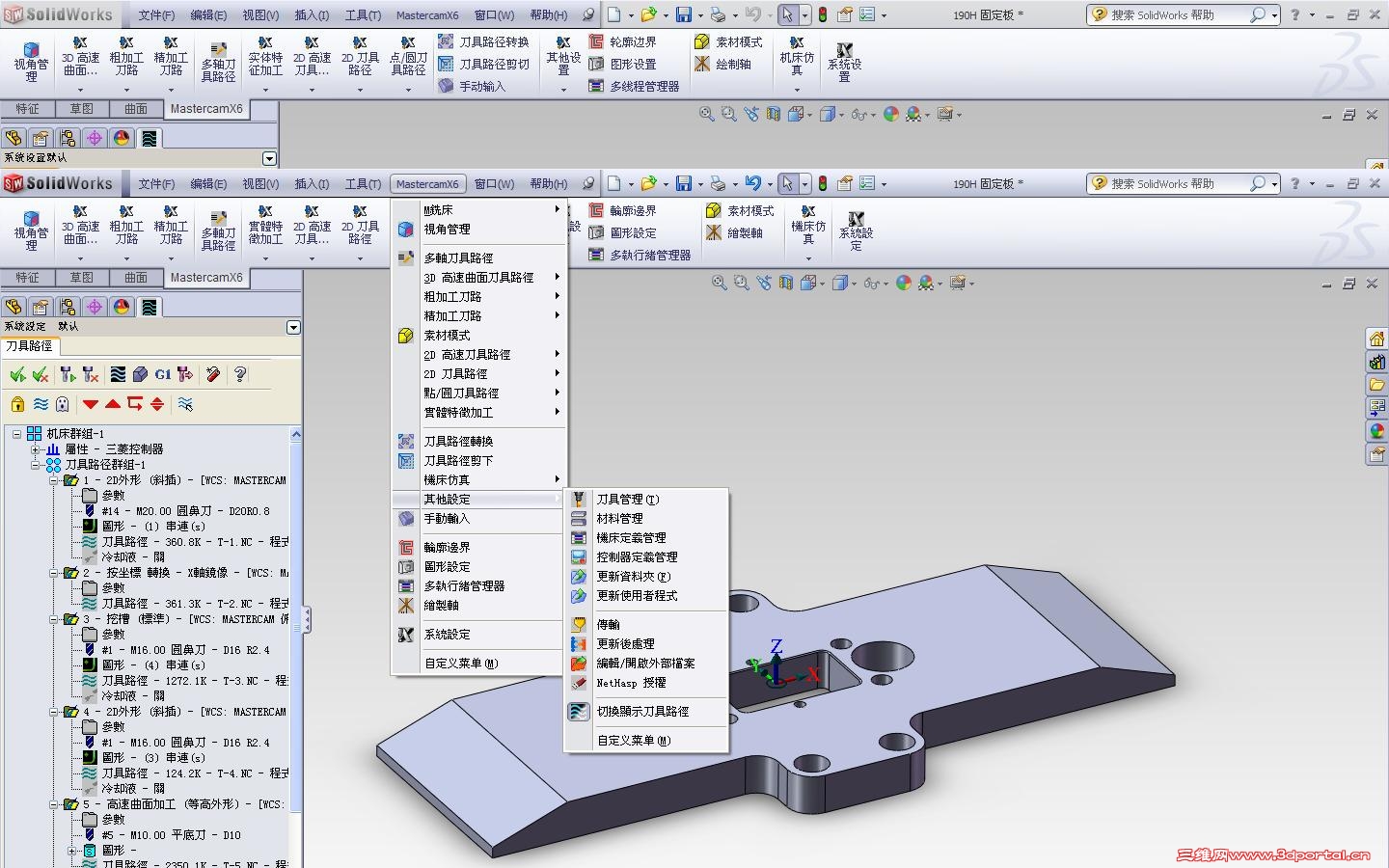Open 刀具管理(T) in the submenu

pyautogui.click(x=645, y=500)
